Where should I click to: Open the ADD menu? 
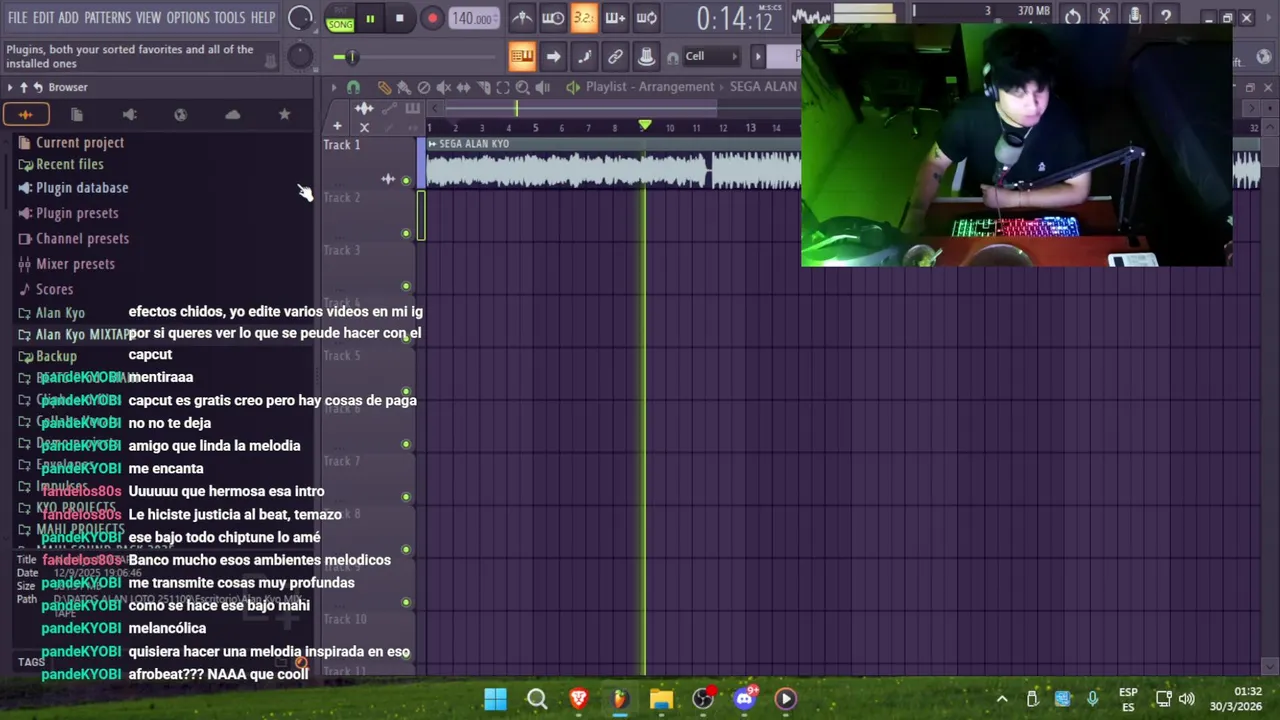tap(68, 18)
